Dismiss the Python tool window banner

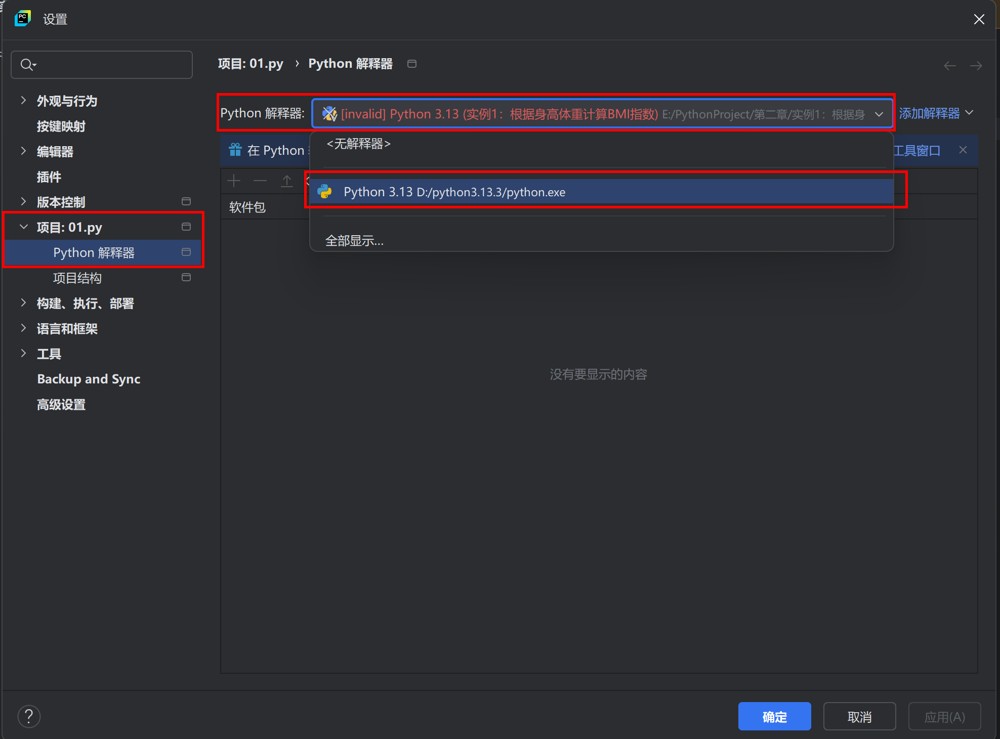pyautogui.click(x=963, y=150)
